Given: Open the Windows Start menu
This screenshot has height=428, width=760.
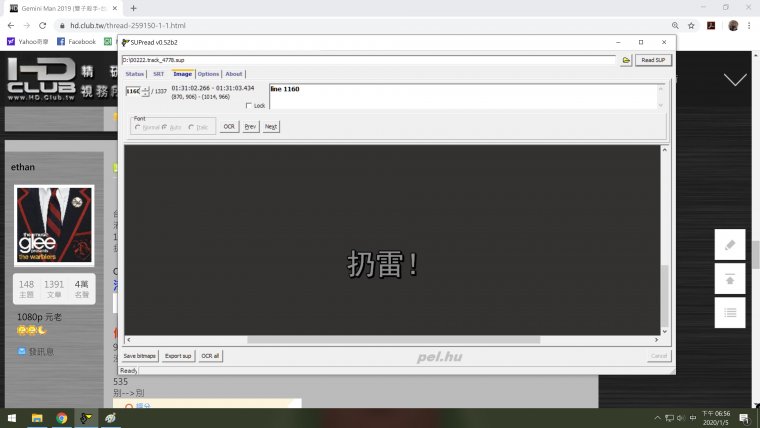Looking at the screenshot, I should coord(12,418).
